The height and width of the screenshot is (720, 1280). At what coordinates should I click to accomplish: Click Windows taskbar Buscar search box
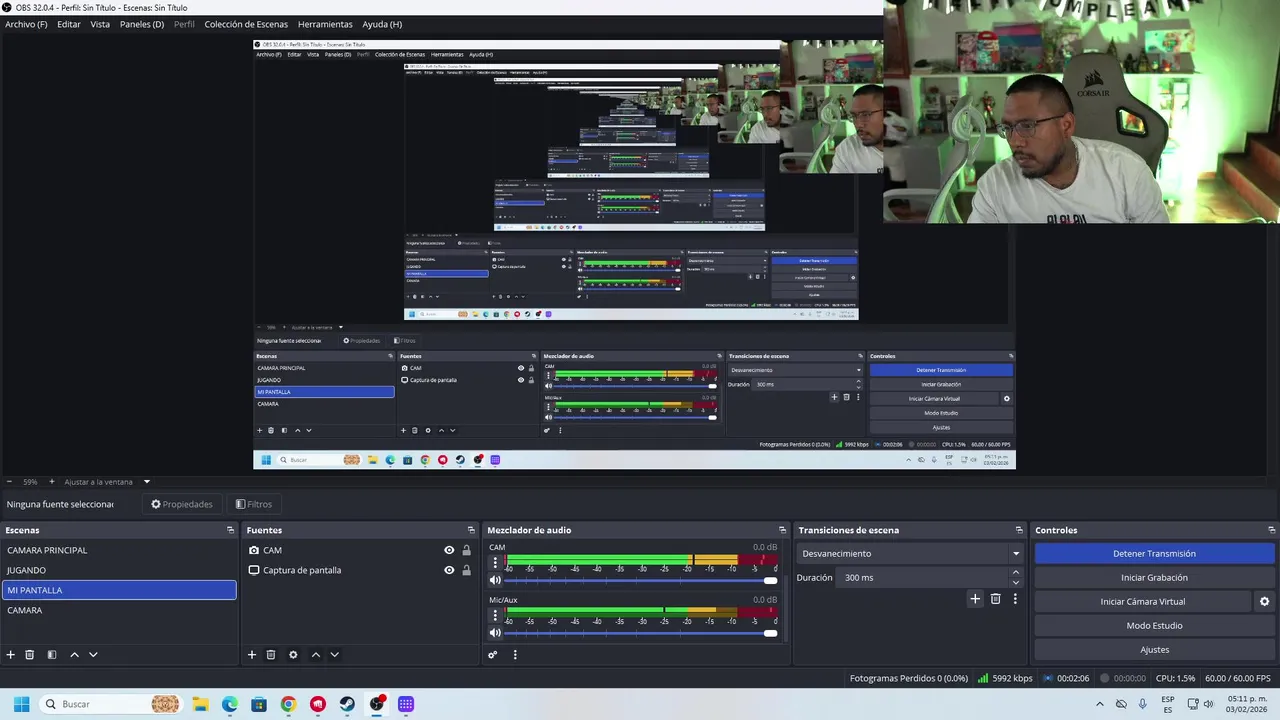click(110, 704)
